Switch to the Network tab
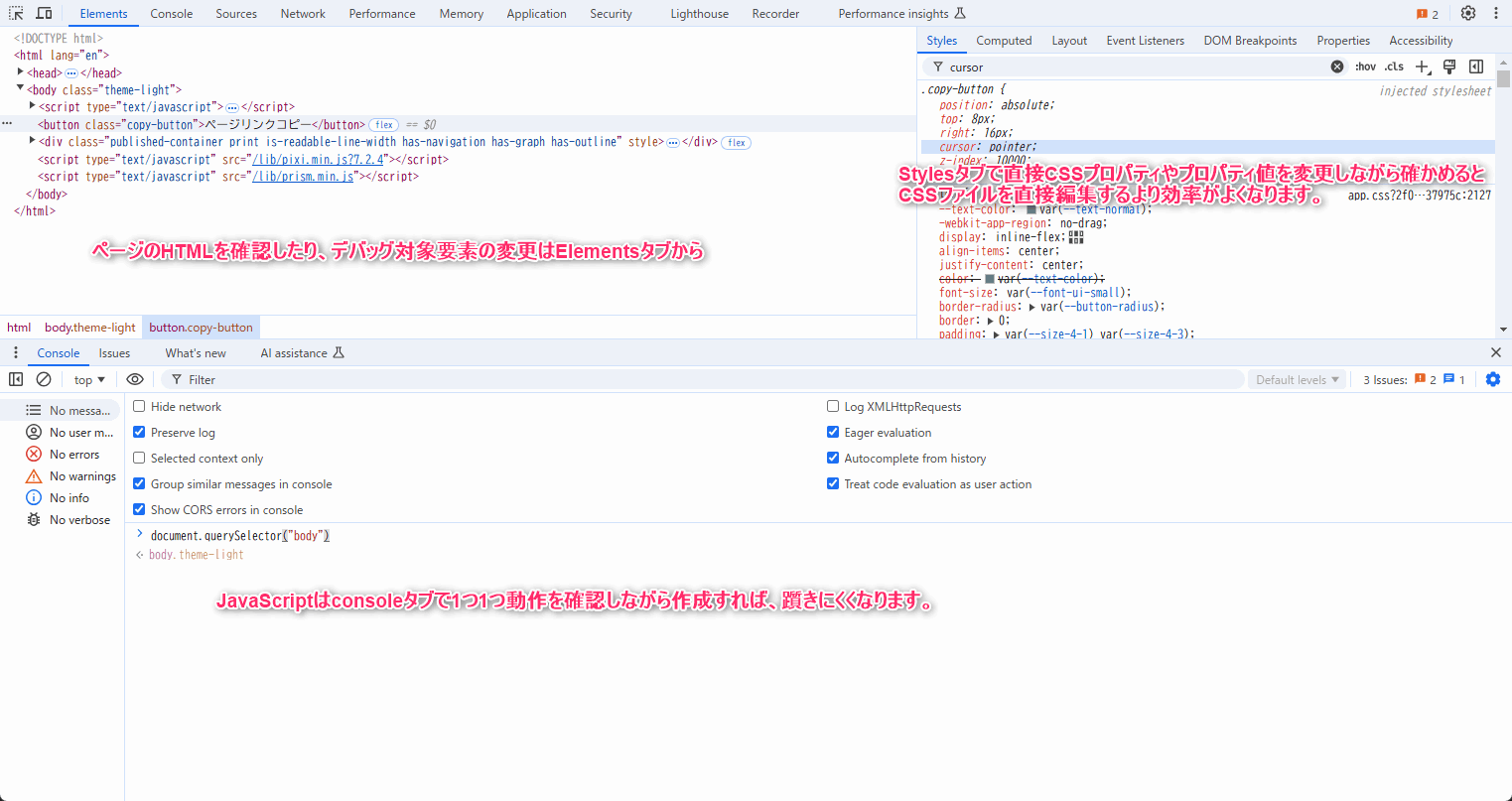The image size is (1512, 801). pos(303,14)
